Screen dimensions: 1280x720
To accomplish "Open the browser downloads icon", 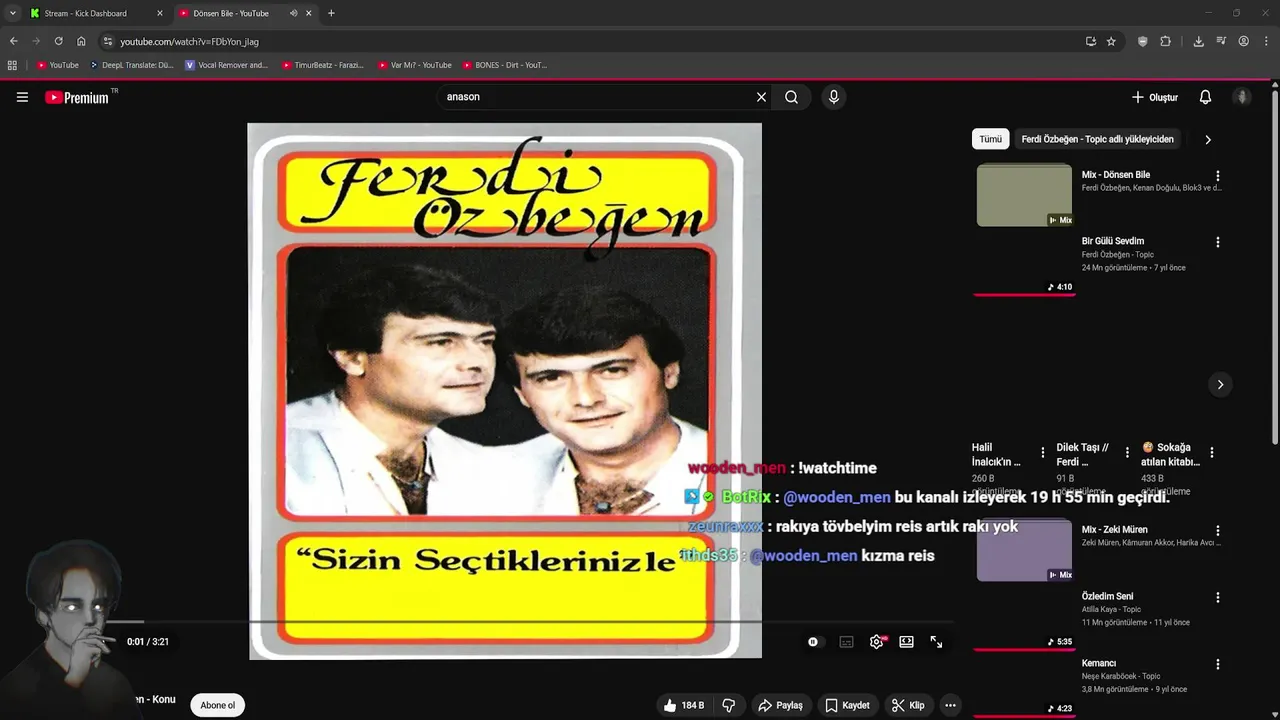I will [1198, 41].
